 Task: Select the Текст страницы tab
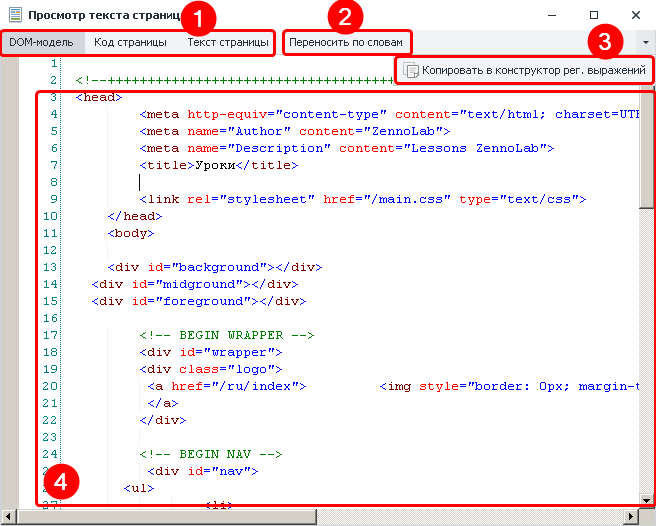[227, 43]
